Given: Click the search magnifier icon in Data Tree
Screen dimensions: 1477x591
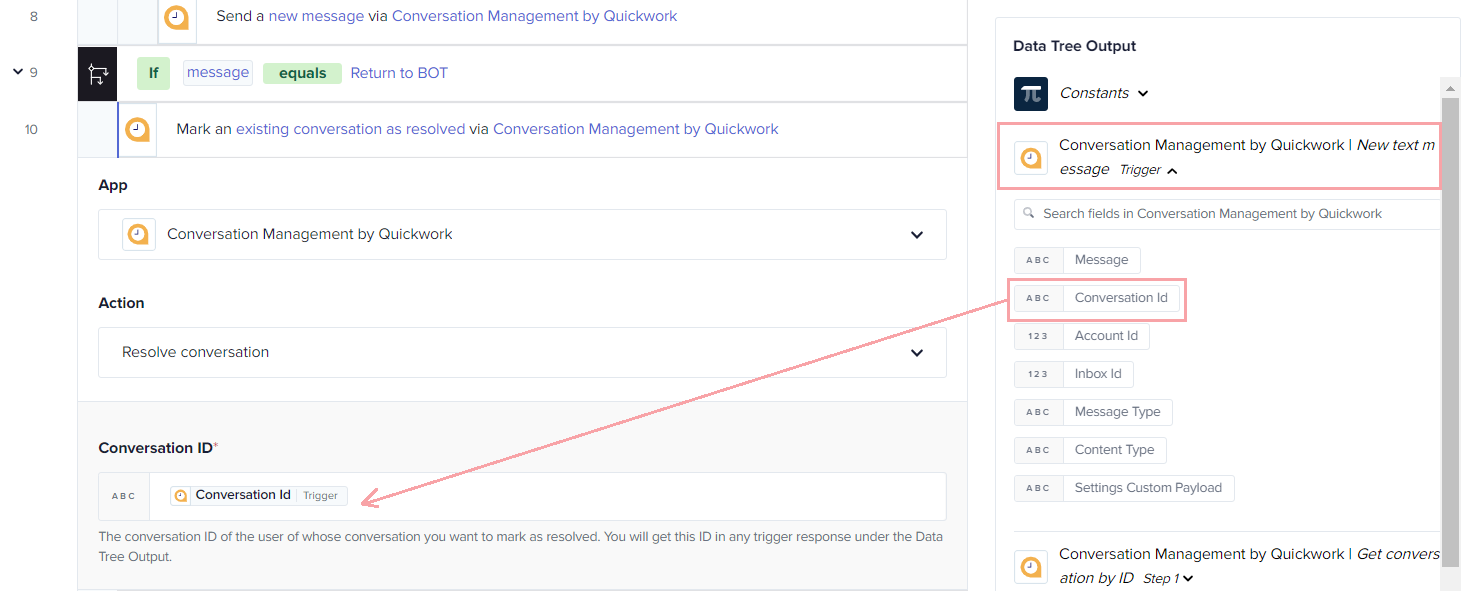Looking at the screenshot, I should 1029,213.
